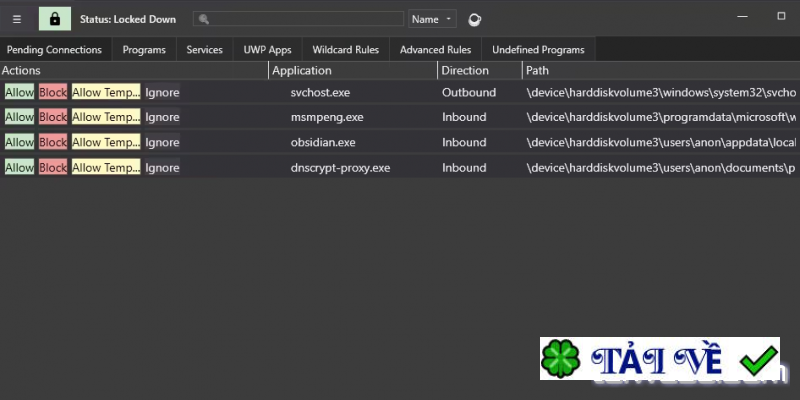Click the Path column header

coord(661,70)
